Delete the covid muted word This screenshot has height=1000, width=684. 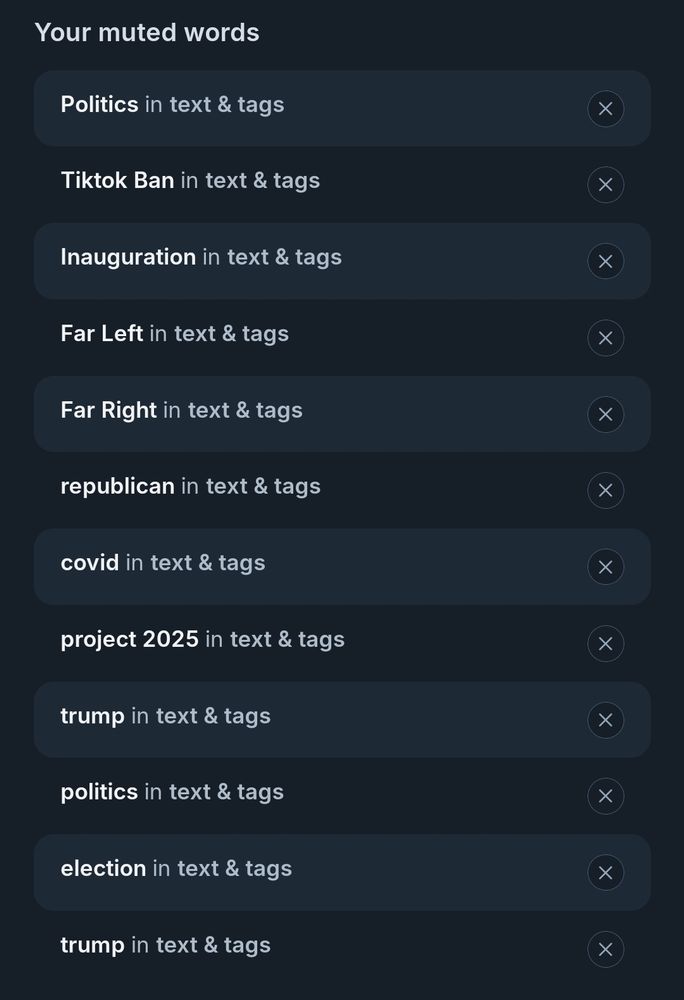tap(605, 567)
